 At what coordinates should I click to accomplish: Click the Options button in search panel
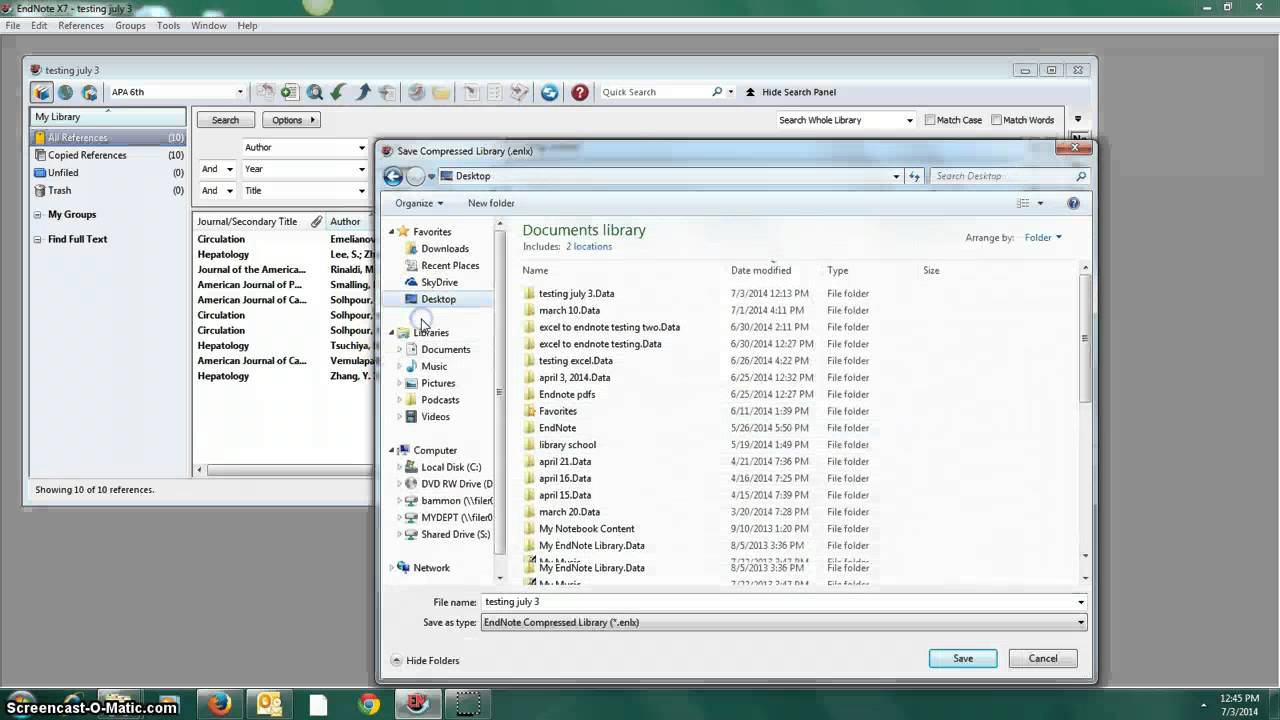point(291,120)
